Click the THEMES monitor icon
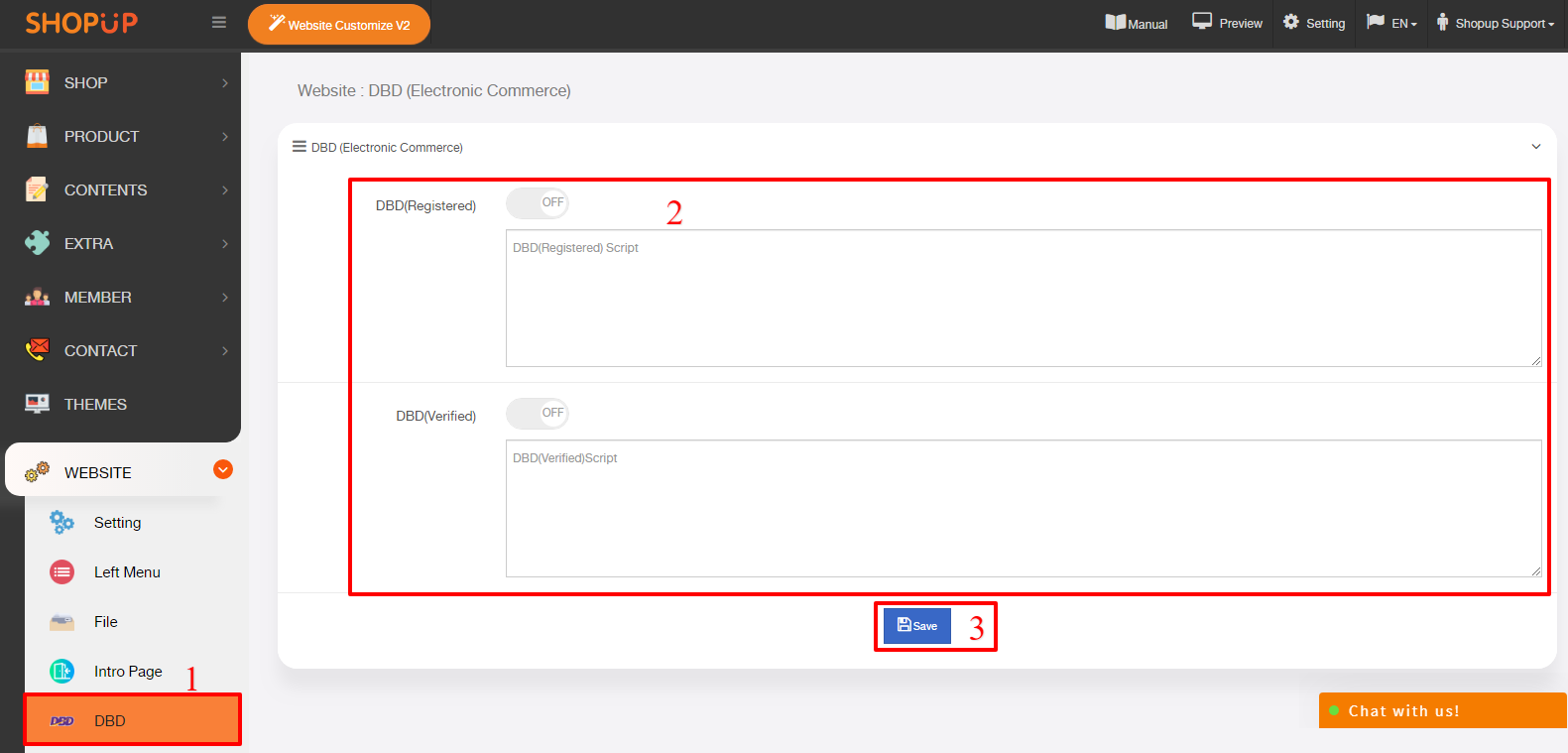The image size is (1568, 753). tap(37, 403)
